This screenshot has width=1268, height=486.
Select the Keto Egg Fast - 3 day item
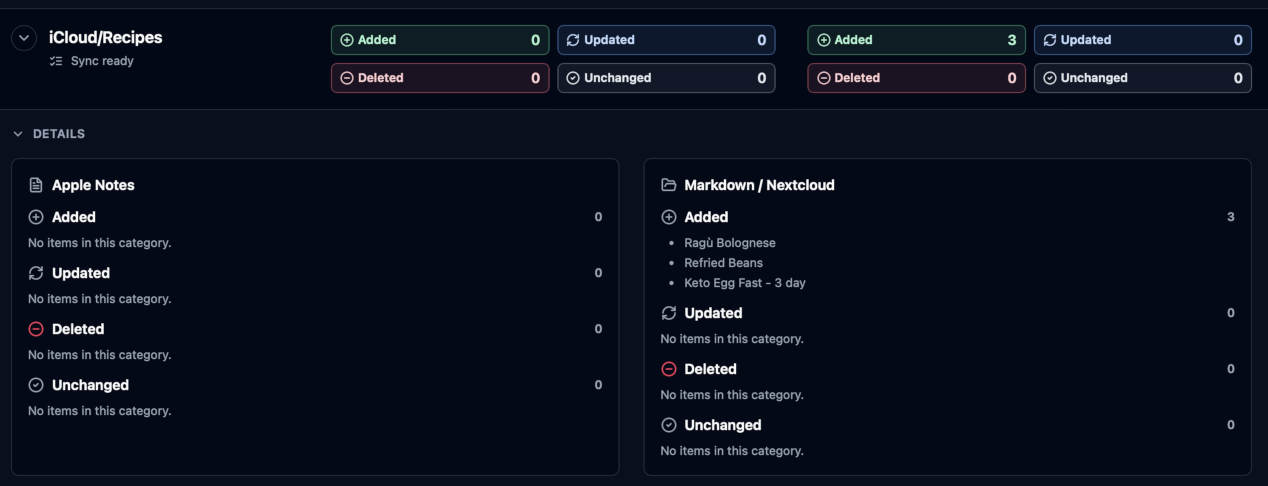pos(744,283)
